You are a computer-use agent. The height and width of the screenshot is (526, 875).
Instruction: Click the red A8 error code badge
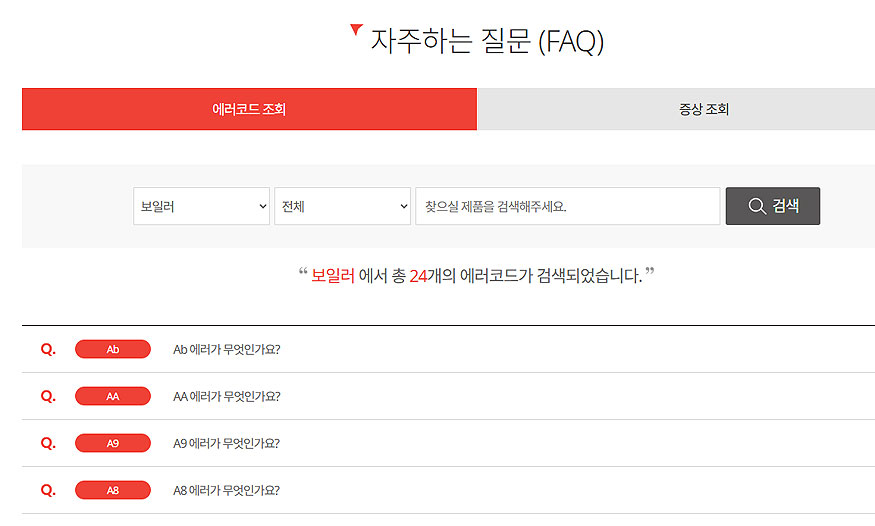pyautogui.click(x=113, y=490)
